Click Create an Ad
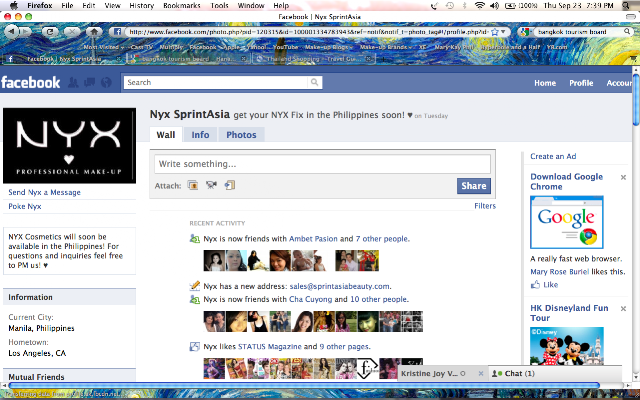Image resolution: width=640 pixels, height=400 pixels. 553,156
